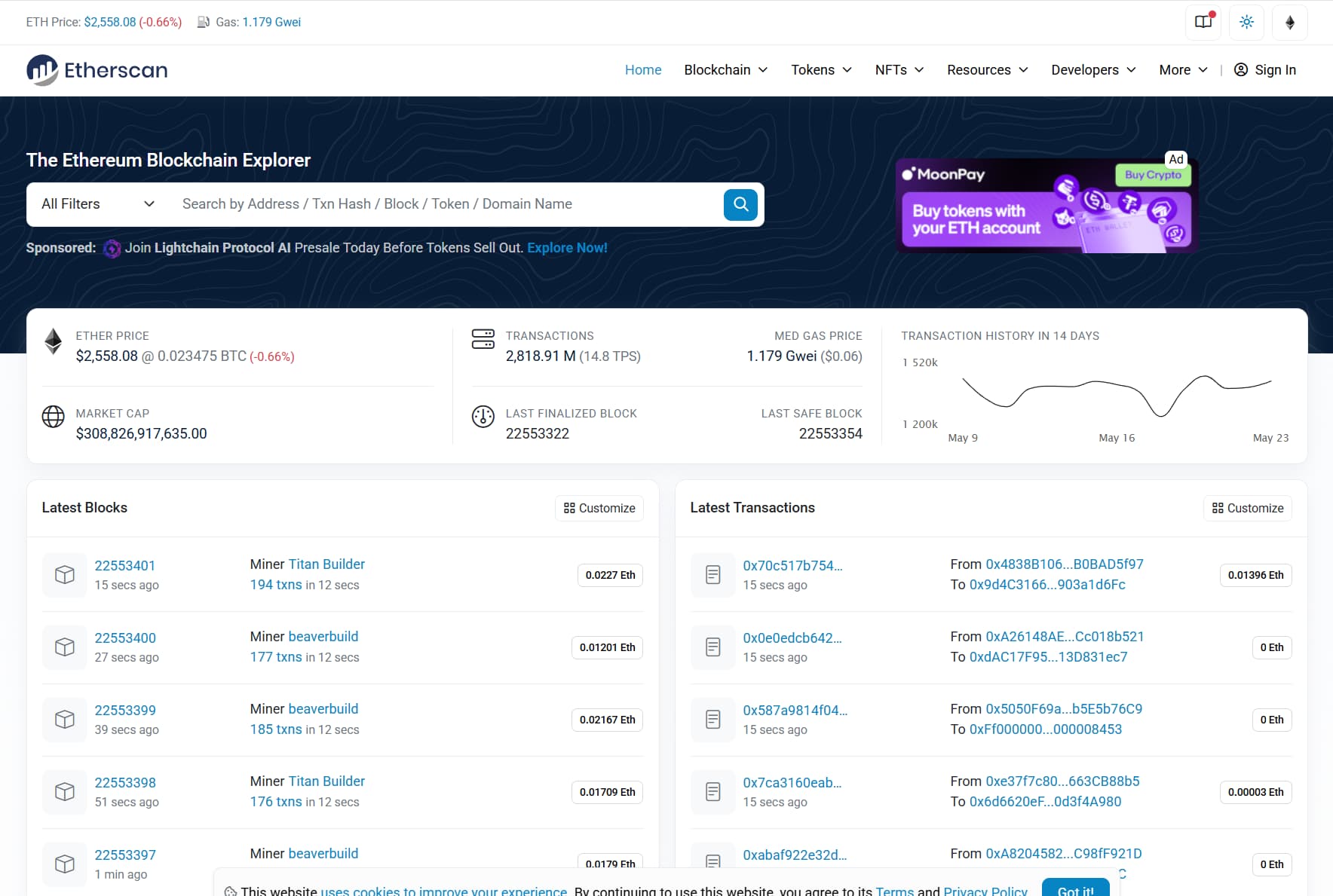Toggle dark mode with the sun icon
Screen dimensions: 1333x896
1246,22
